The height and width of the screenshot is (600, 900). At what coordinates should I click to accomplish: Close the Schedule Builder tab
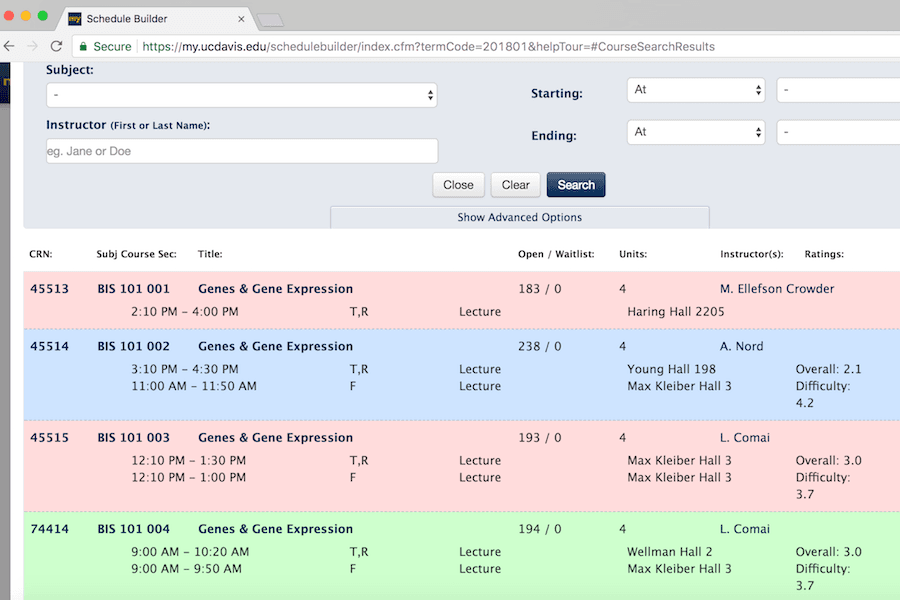click(x=241, y=19)
